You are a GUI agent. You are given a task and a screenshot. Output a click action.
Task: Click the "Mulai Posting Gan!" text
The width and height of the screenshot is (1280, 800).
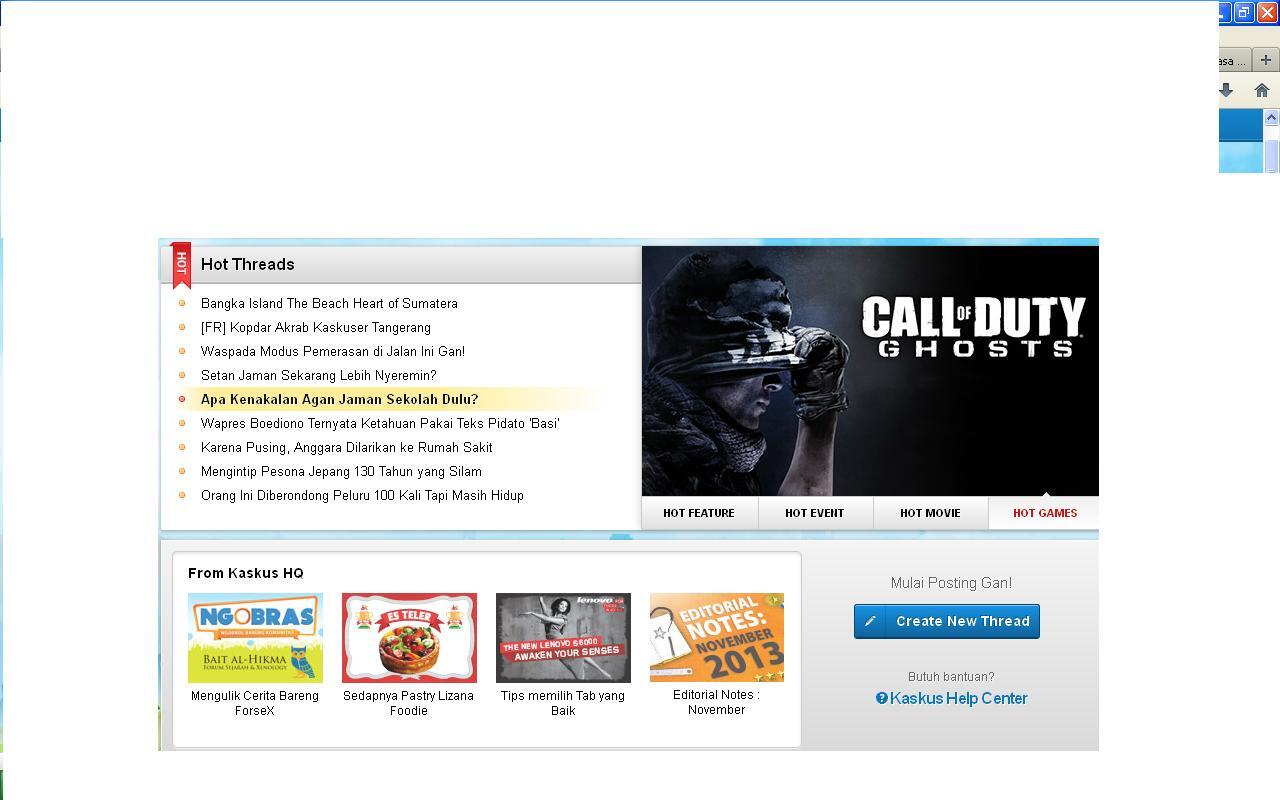pyautogui.click(x=951, y=583)
